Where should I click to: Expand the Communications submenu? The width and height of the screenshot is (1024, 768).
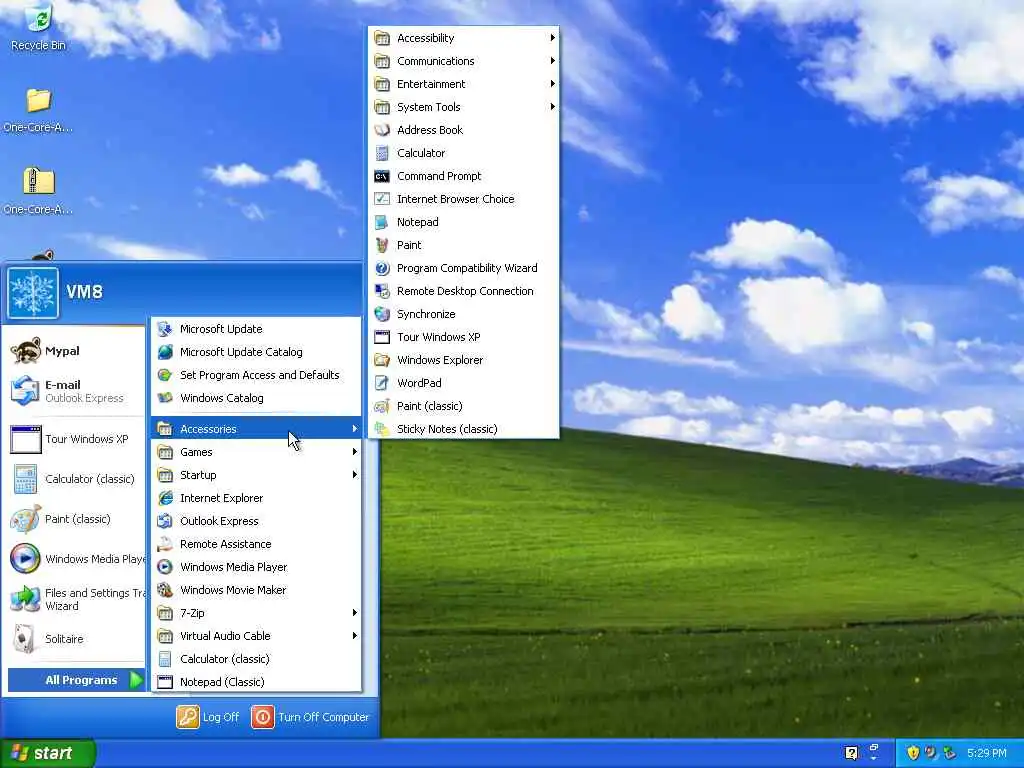[x=464, y=61]
